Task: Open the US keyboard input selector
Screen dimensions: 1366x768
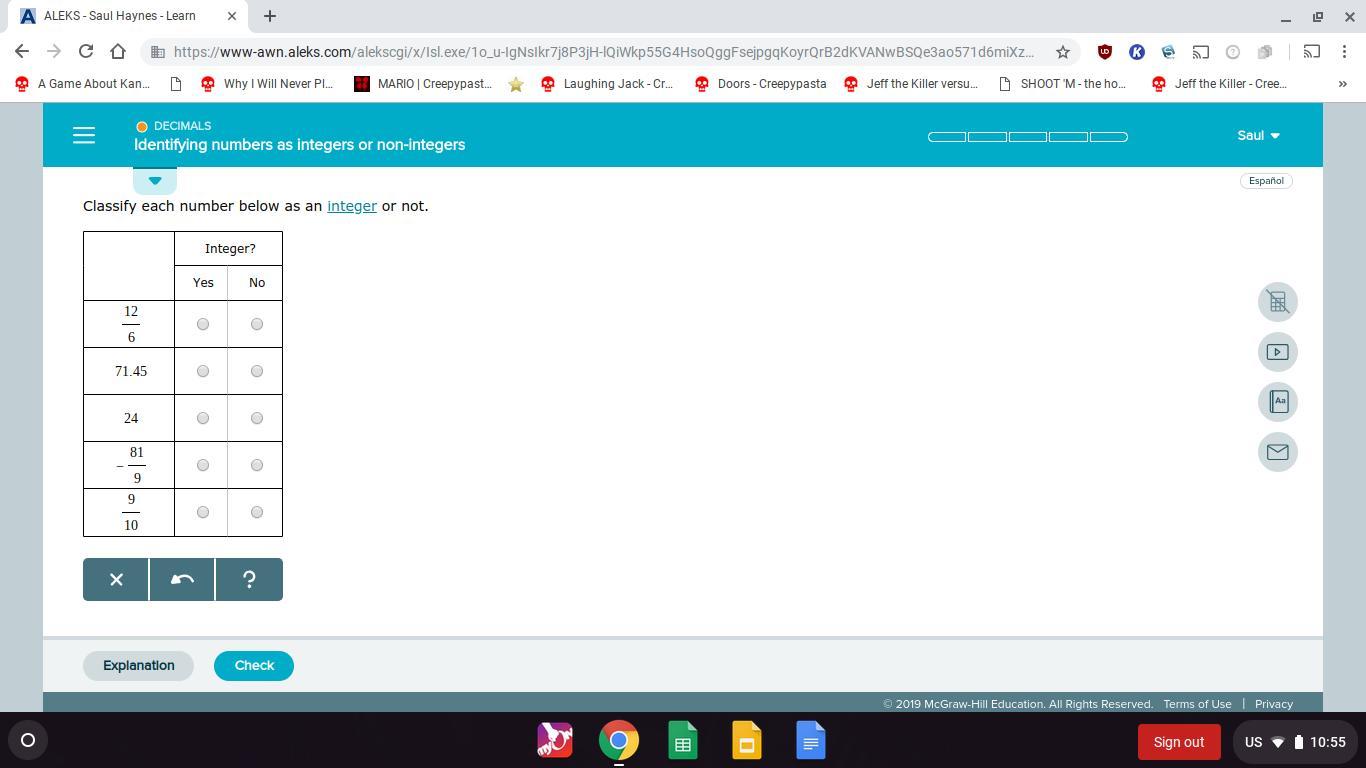Action: [1253, 742]
